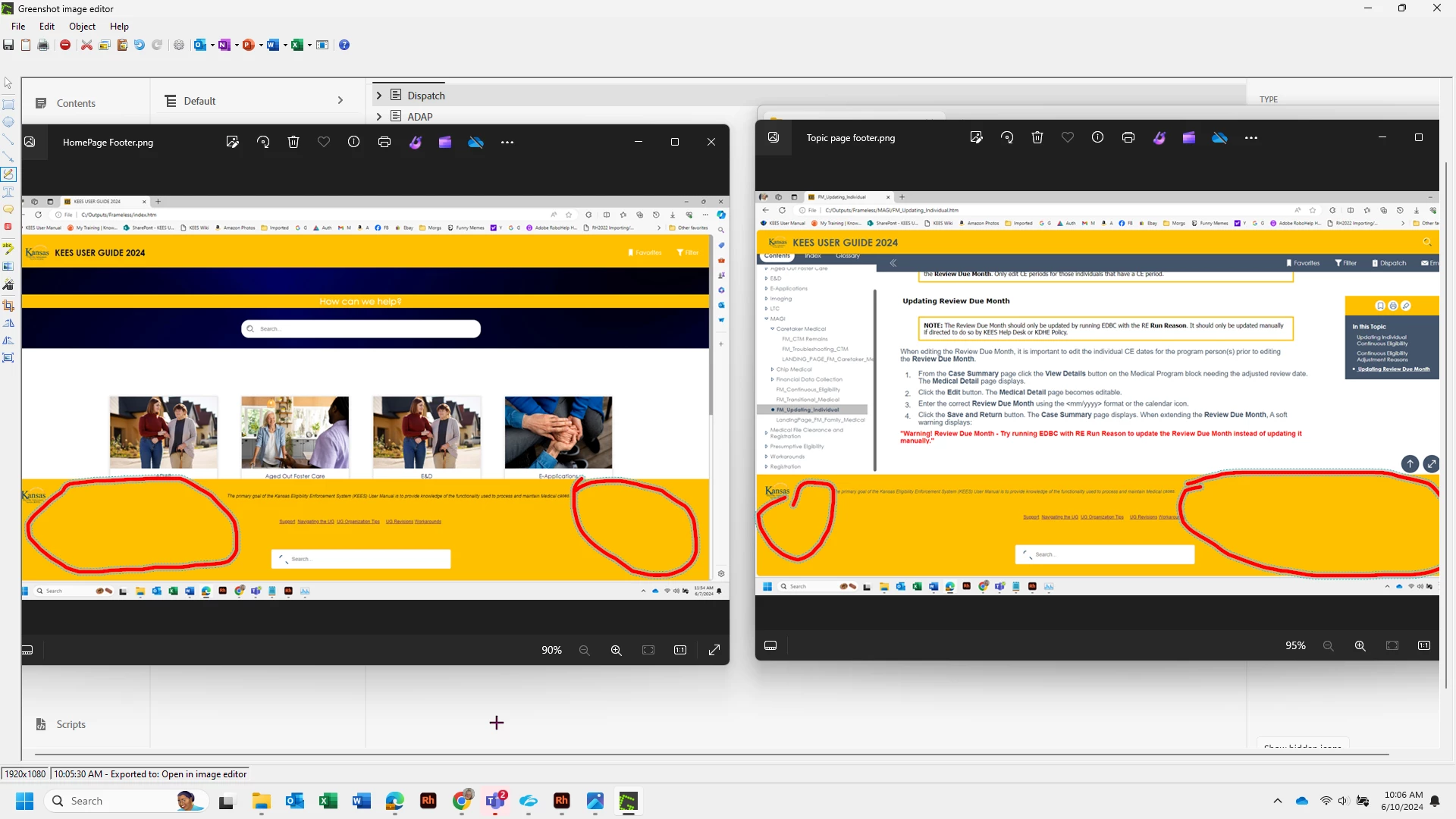
Task: Toggle favorite heart on HomePage Footer.png
Action: tap(324, 142)
